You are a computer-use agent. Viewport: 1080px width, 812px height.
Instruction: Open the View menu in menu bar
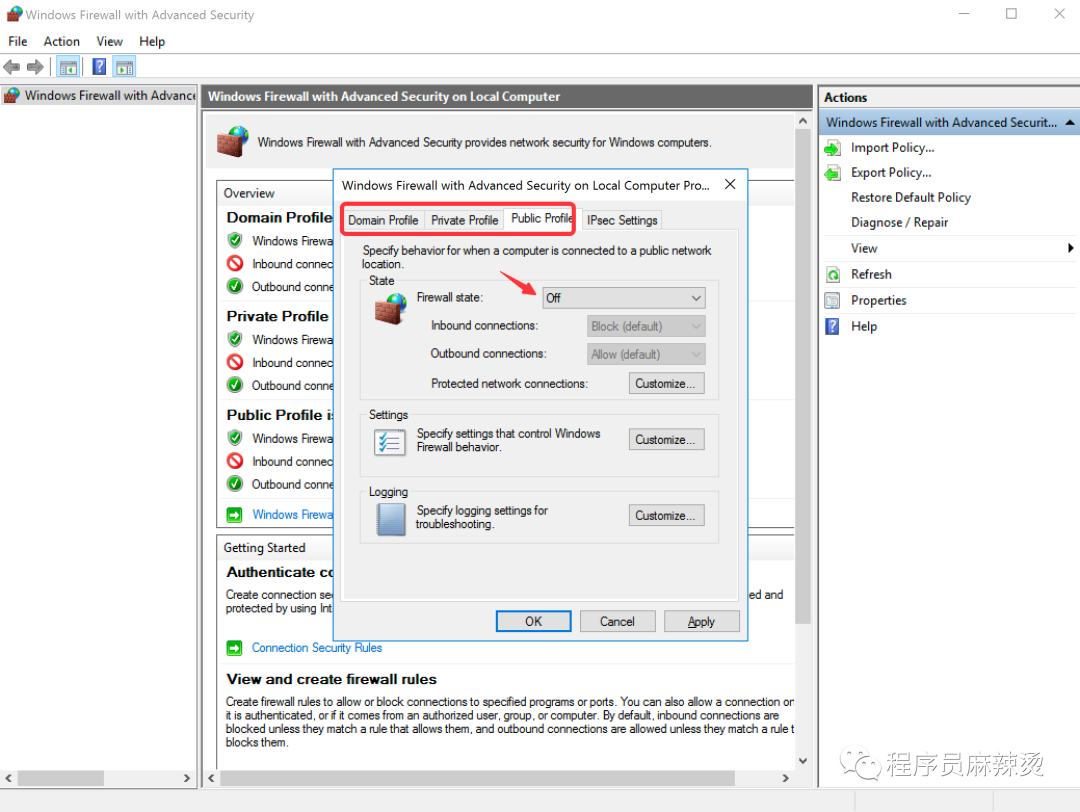[110, 41]
